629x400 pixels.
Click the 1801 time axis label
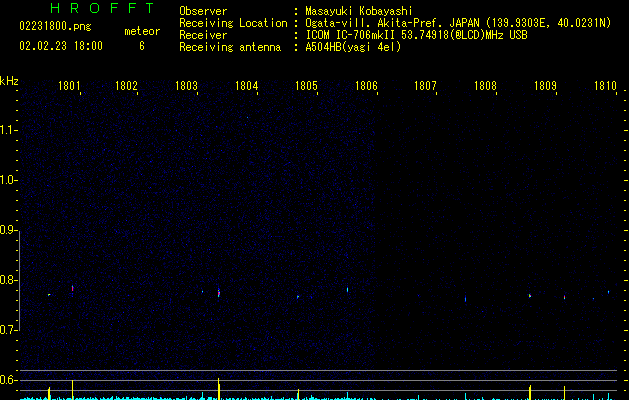[69, 85]
